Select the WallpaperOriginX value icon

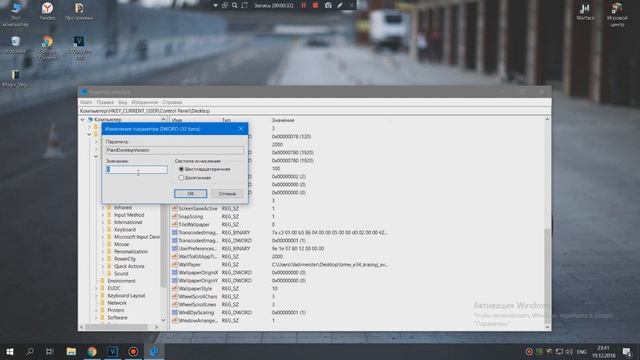(x=174, y=272)
